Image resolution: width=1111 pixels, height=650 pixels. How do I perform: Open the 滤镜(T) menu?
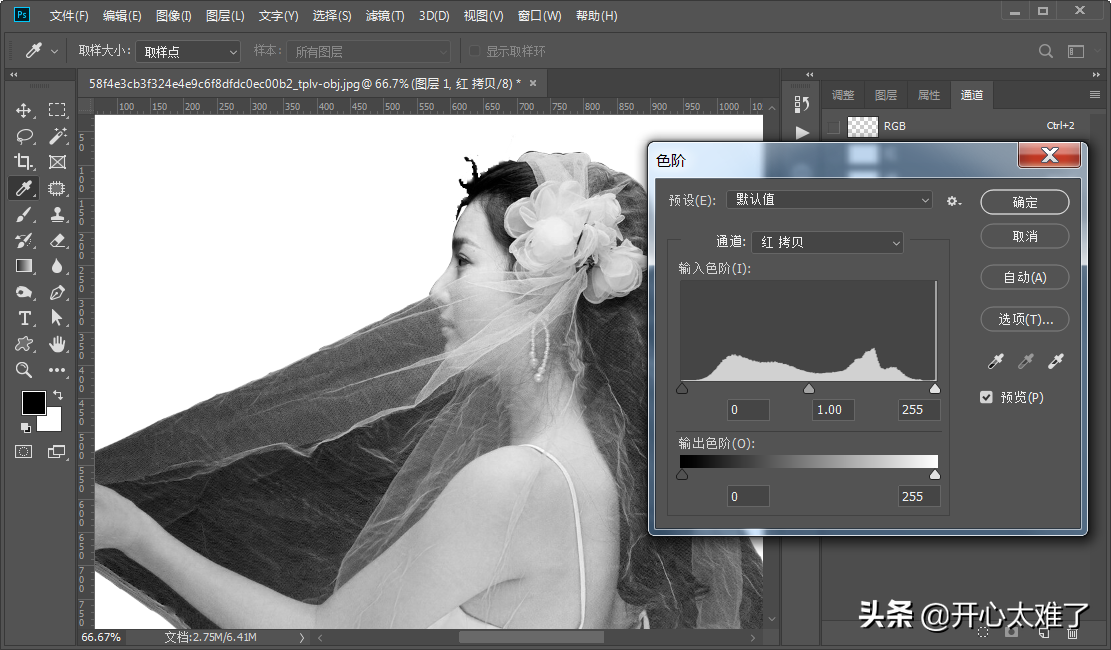click(x=385, y=16)
